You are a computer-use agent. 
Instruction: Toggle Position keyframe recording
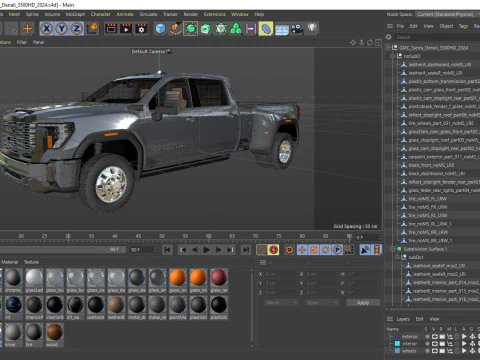(x=302, y=250)
